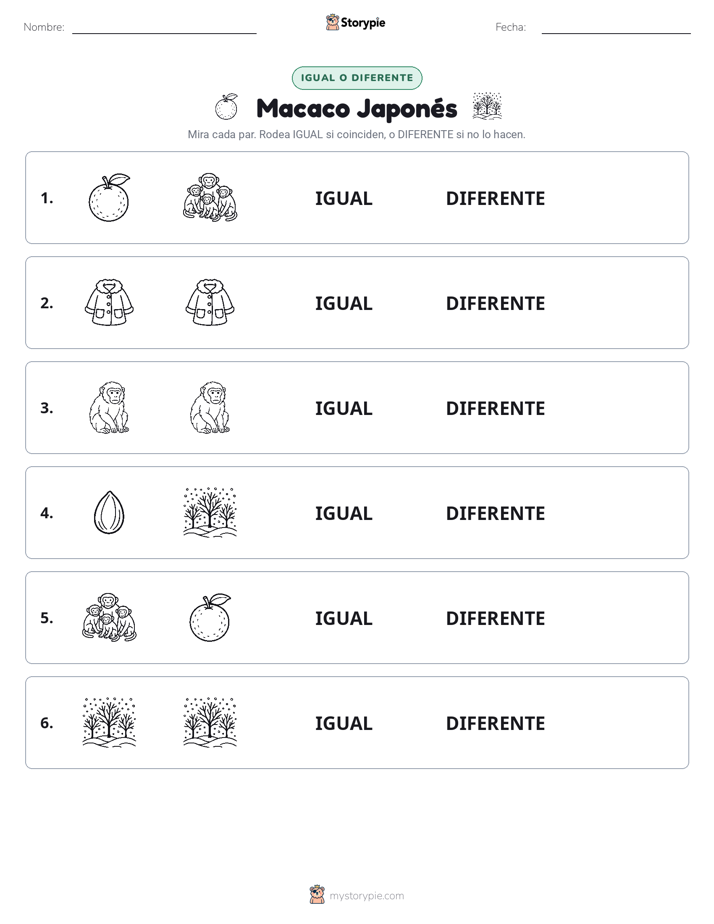714x924 pixels.
Task: Click the IGUAL O DIFERENTE badge
Action: pyautogui.click(x=357, y=78)
